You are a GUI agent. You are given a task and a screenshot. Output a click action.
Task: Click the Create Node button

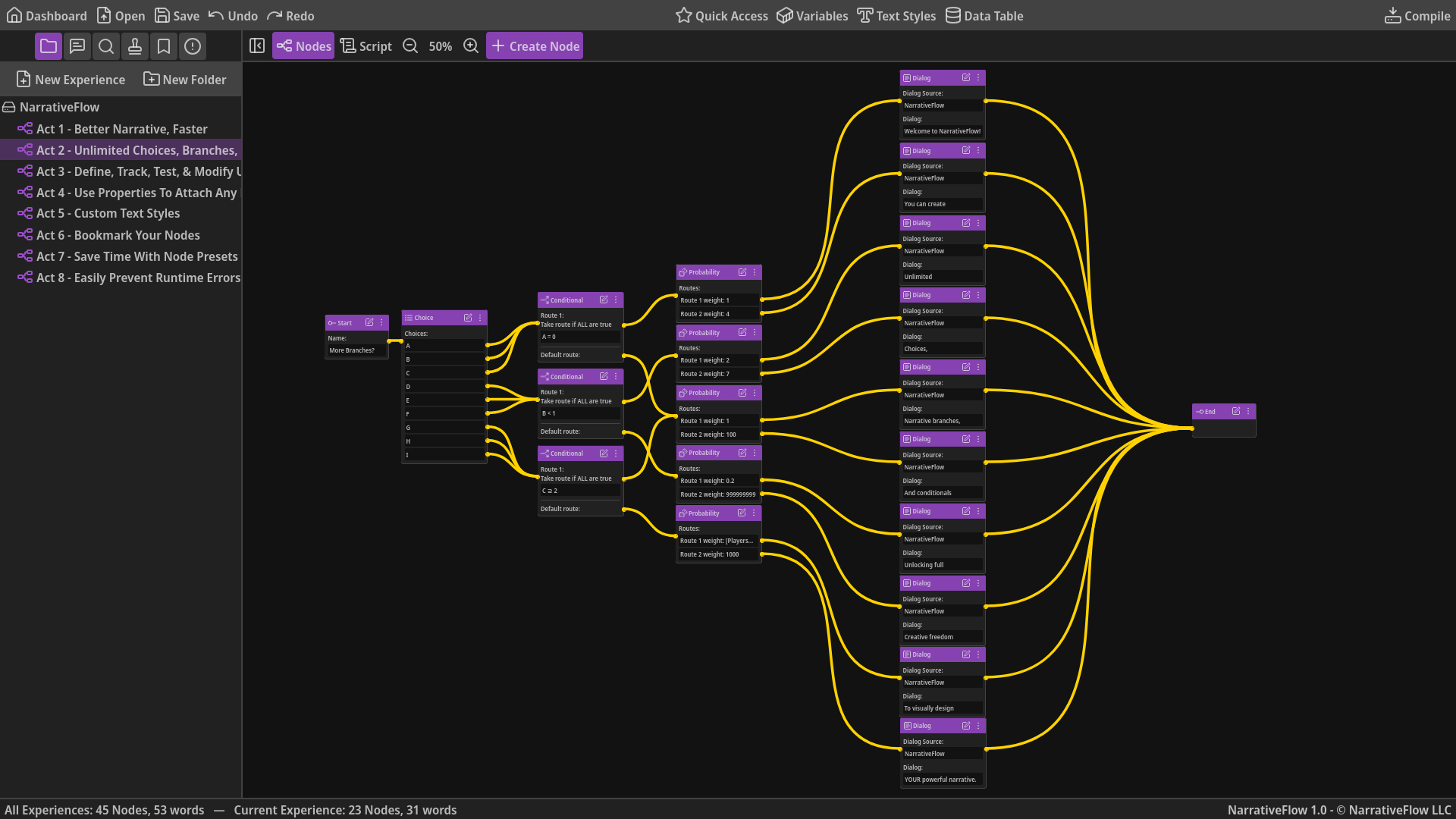[x=535, y=45]
